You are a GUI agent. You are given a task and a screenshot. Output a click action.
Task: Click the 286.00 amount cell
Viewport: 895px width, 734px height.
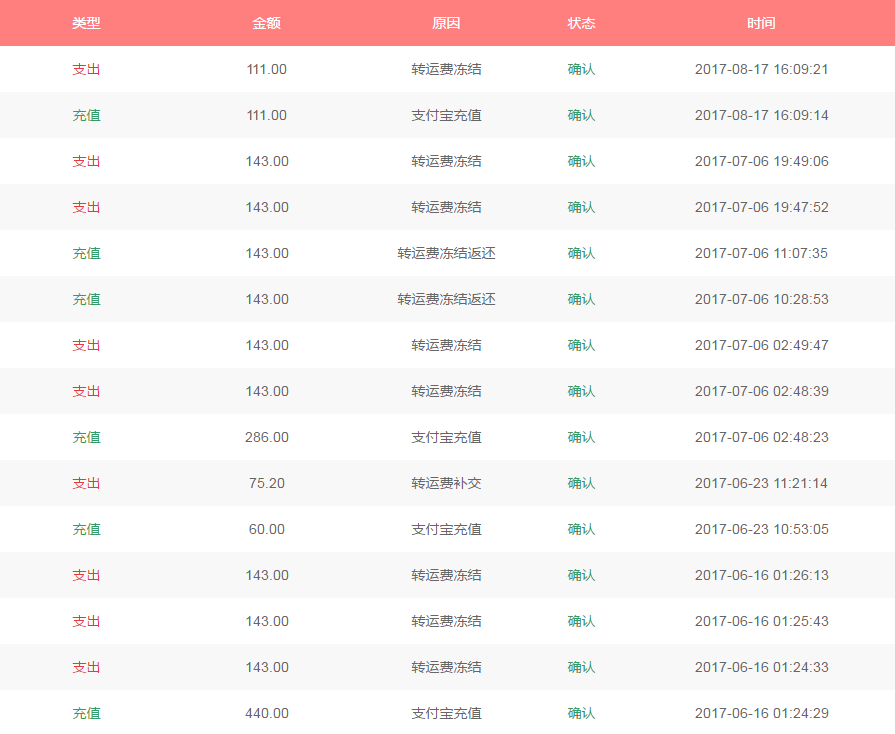pos(266,438)
